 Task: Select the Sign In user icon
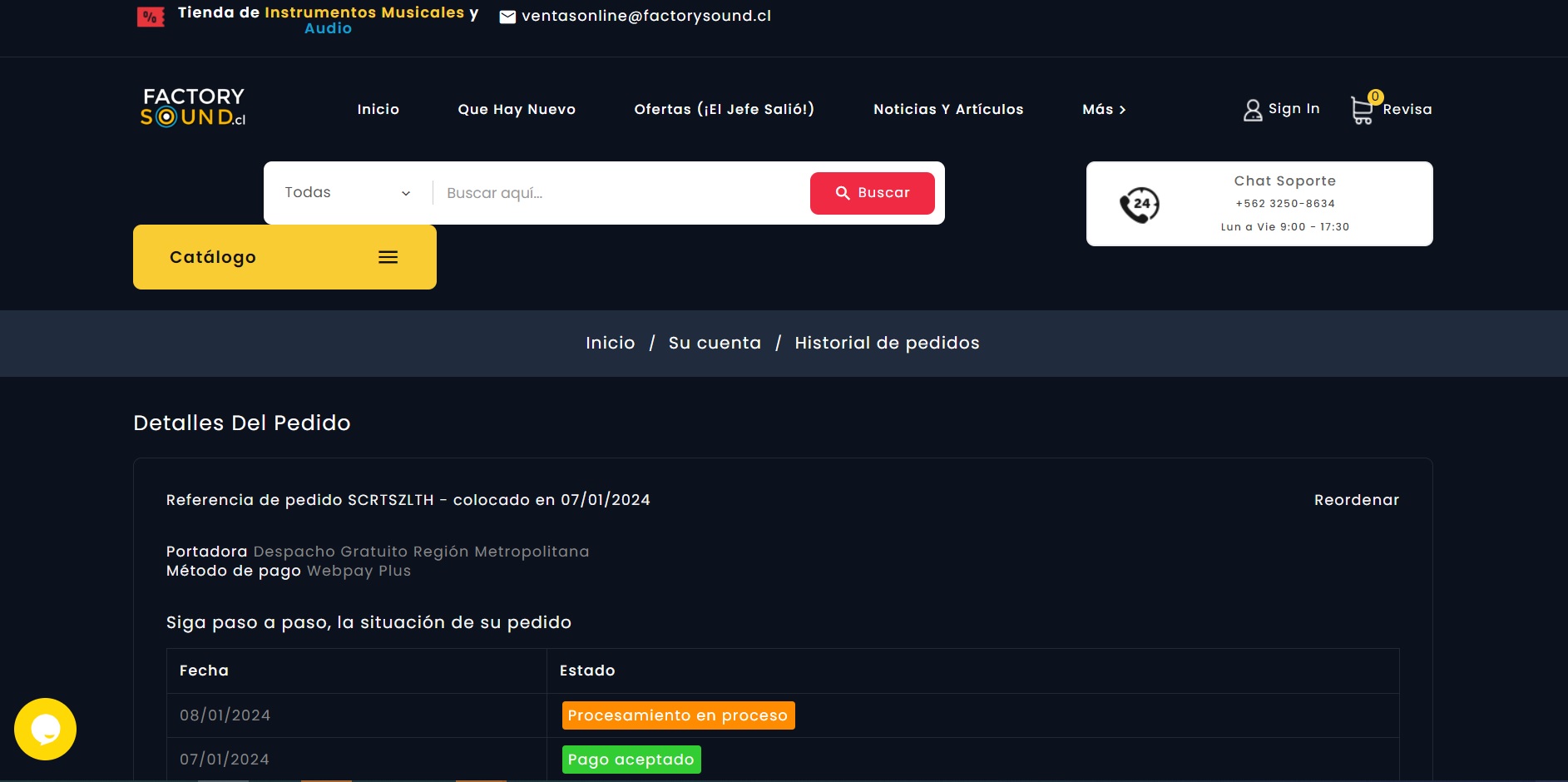[x=1252, y=109]
